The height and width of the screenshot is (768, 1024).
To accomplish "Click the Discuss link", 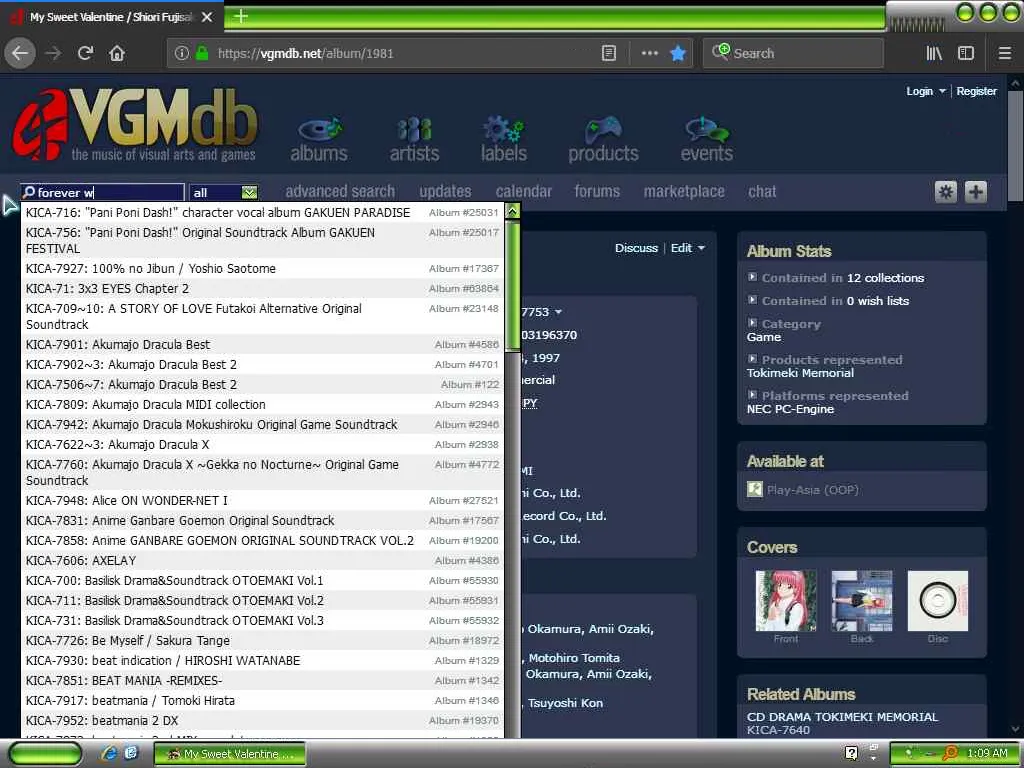I will pos(637,248).
